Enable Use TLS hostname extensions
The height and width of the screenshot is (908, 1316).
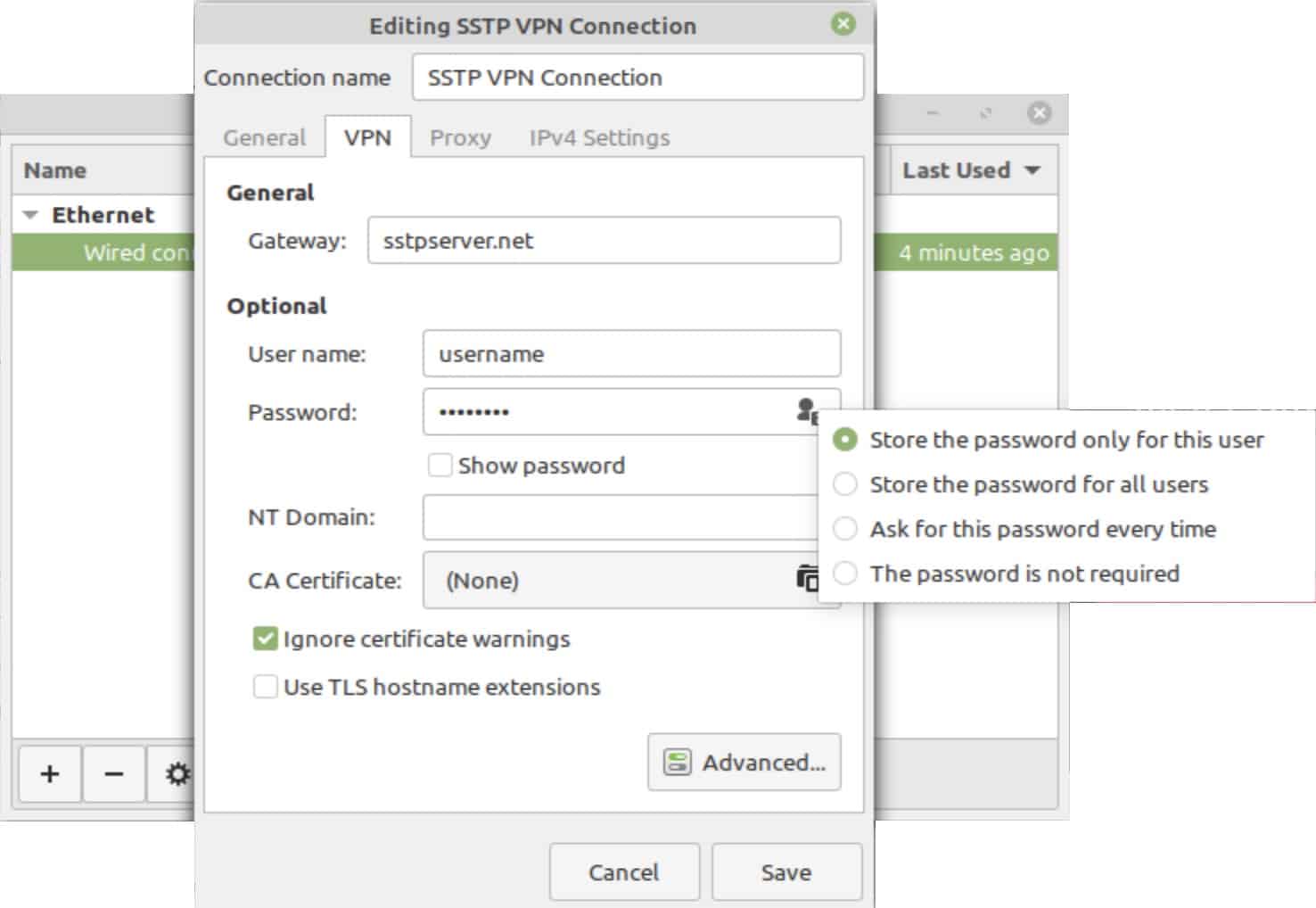click(265, 687)
